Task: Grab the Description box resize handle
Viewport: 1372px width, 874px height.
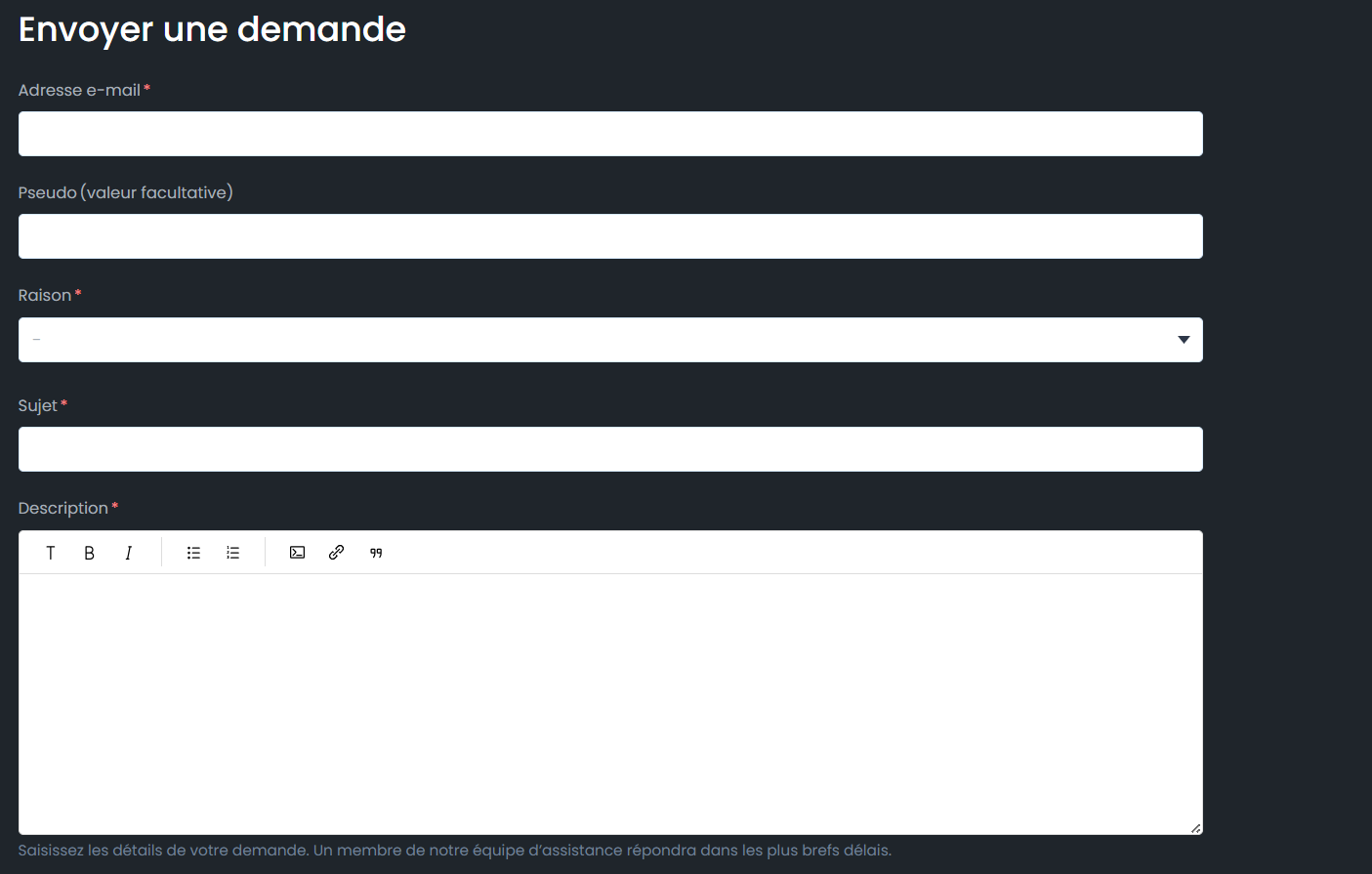Action: 1195,828
